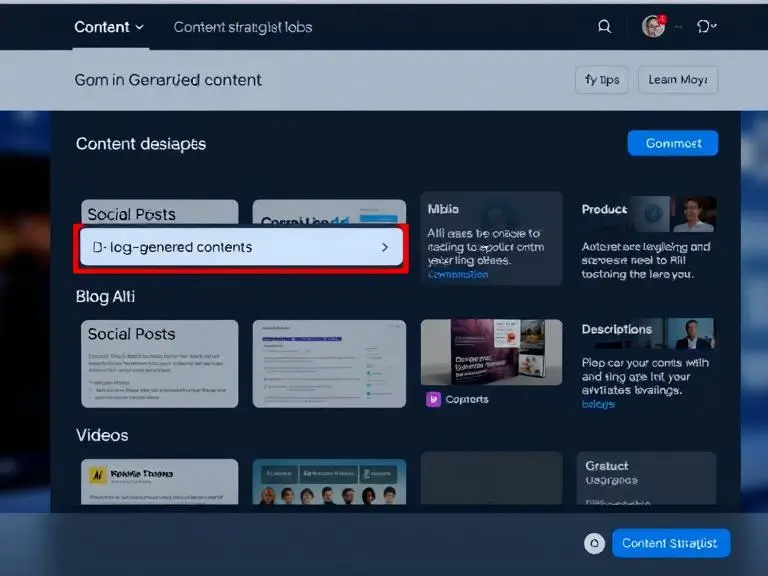Click the blue Gonmoet button
The image size is (768, 576).
(x=673, y=143)
